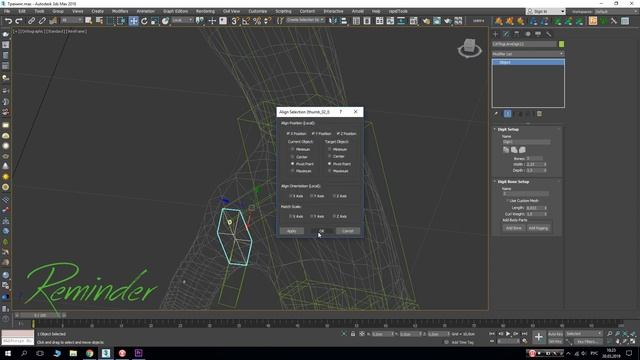Open the Customize menu
The image size is (640, 360).
pyautogui.click(x=258, y=11)
